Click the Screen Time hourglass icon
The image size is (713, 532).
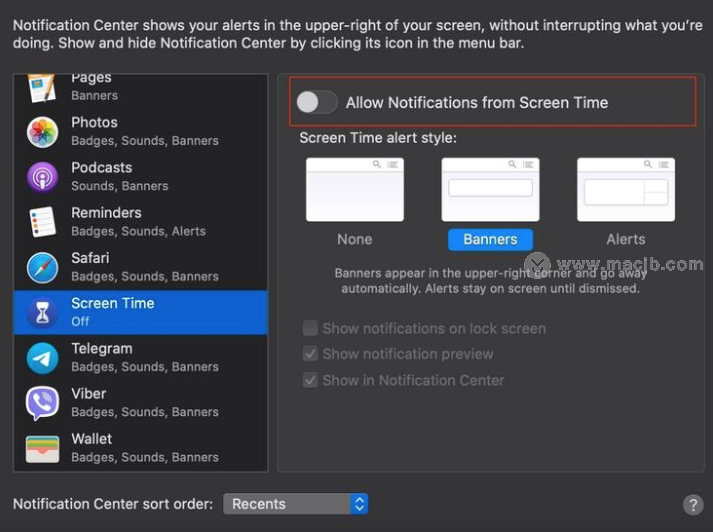tap(42, 312)
